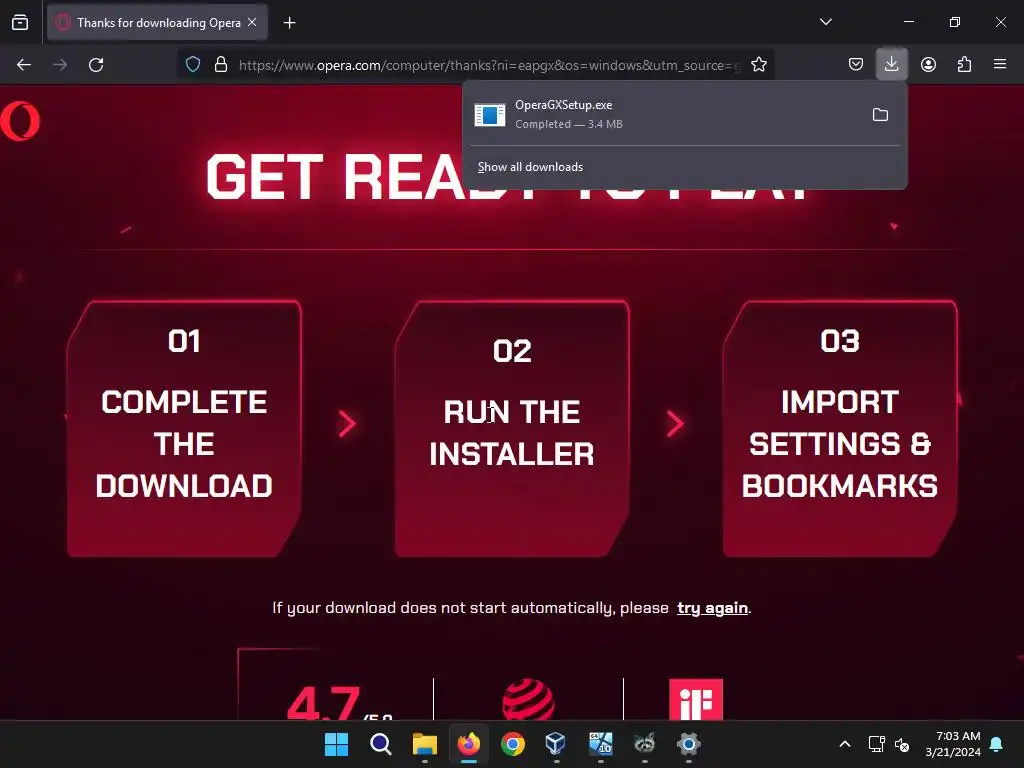
Task: Open clock showing 7:03 AM 3/21/2024
Action: click(953, 744)
